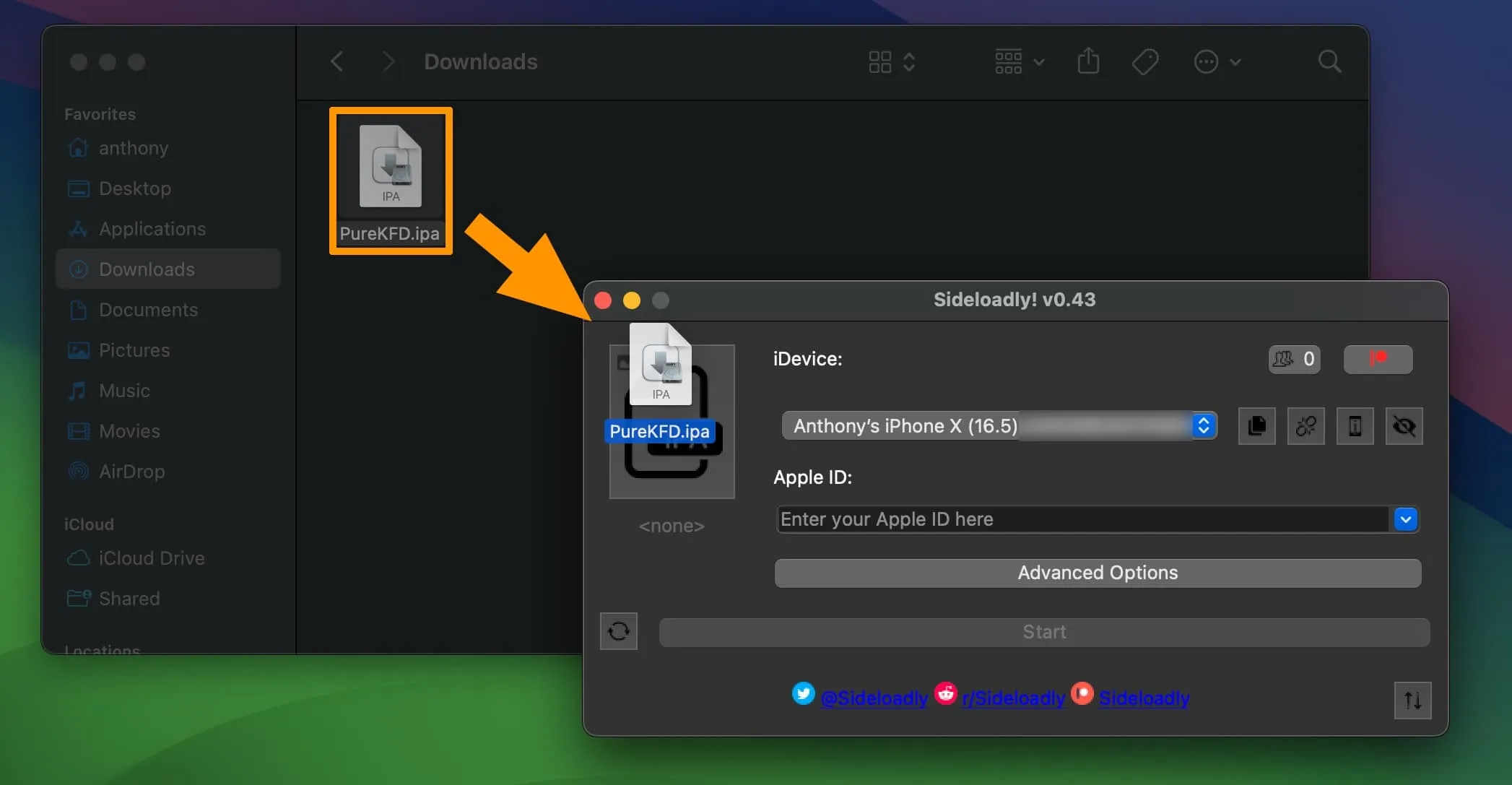This screenshot has height=785, width=1512.
Task: Open the iDevice selector for Anthony's iPhone X
Action: tap(999, 426)
